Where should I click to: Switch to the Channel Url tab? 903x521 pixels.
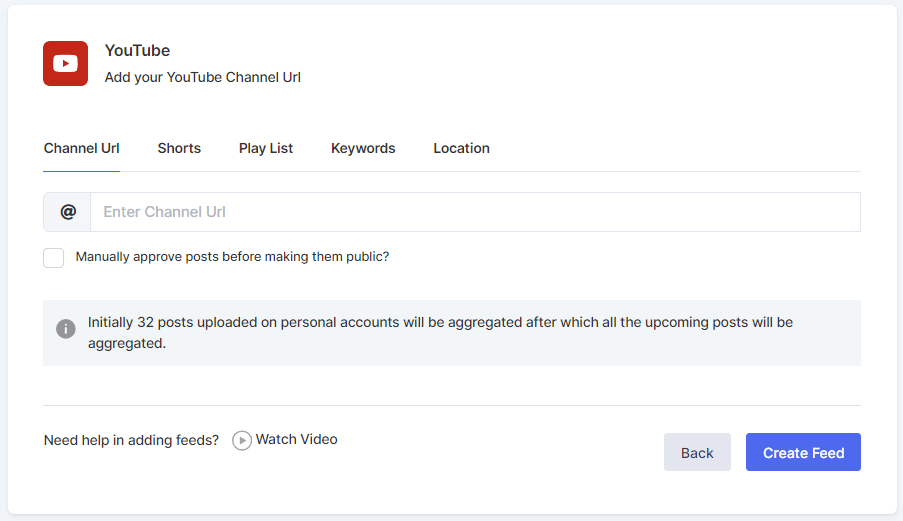tap(82, 148)
